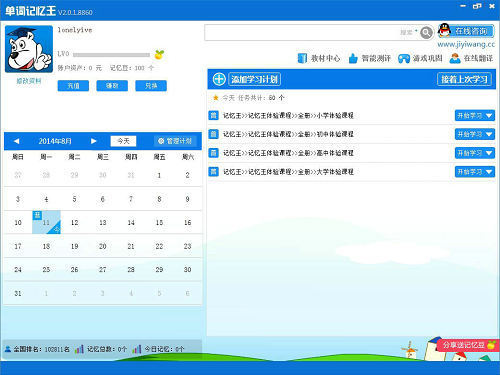The width and height of the screenshot is (500, 375).
Task: Select August 20 in the calendar
Action: point(103,246)
